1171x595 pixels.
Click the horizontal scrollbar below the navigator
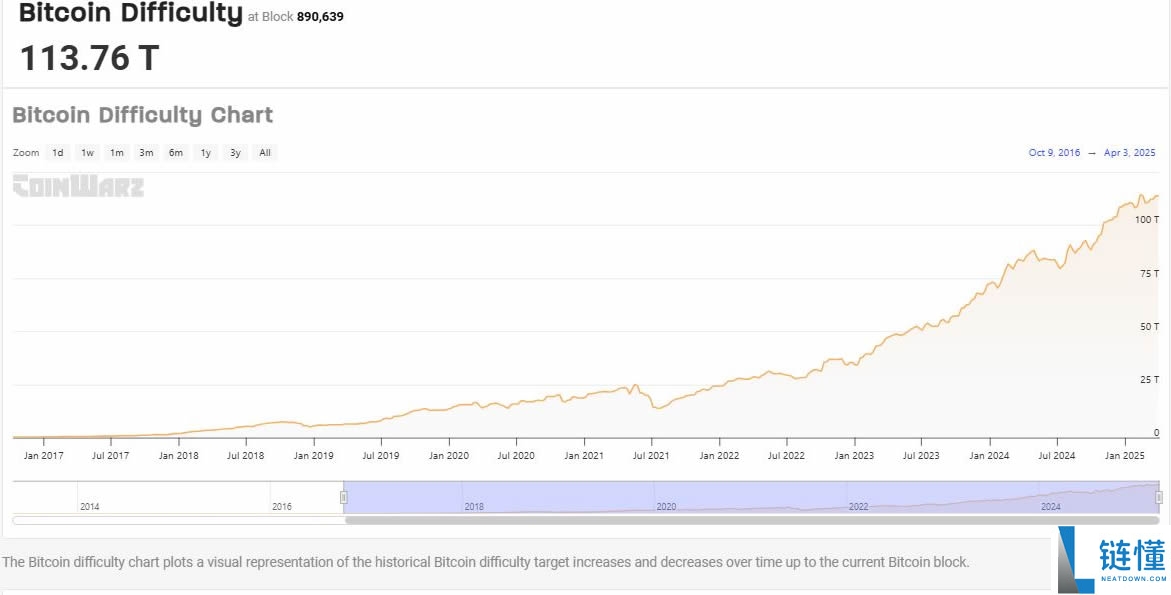coord(751,520)
